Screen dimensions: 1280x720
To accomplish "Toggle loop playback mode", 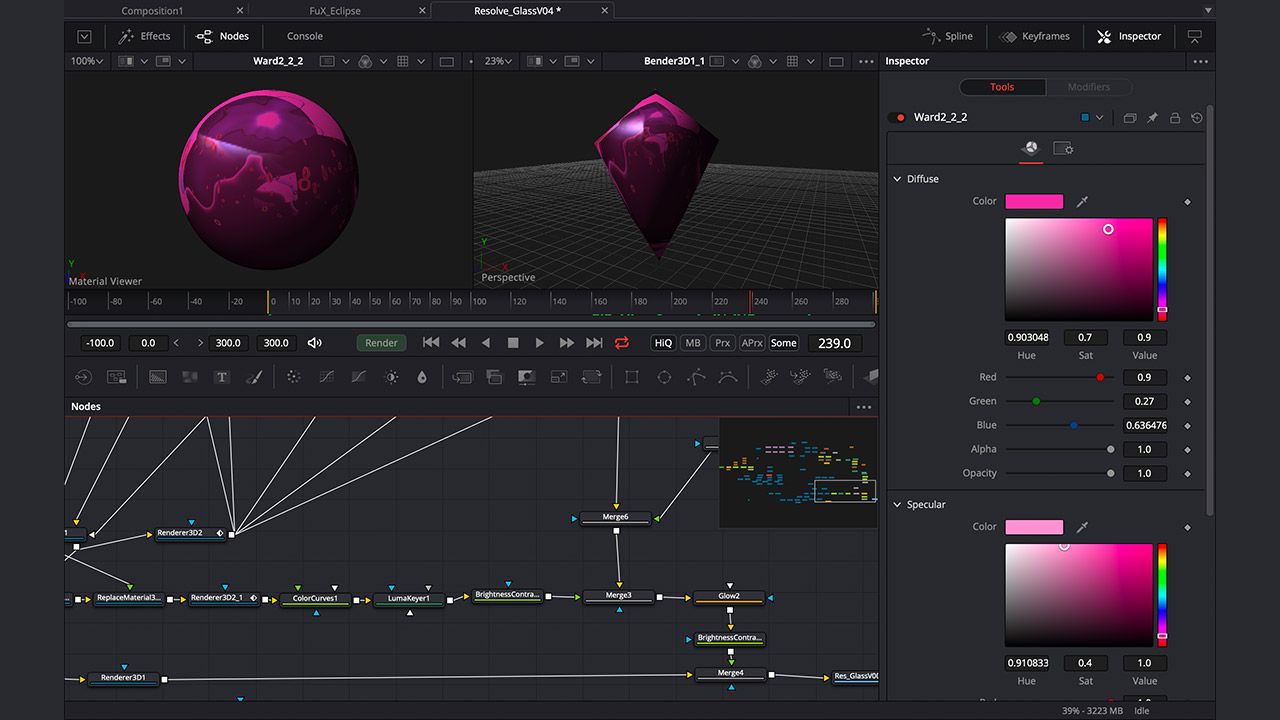I will pyautogui.click(x=622, y=343).
